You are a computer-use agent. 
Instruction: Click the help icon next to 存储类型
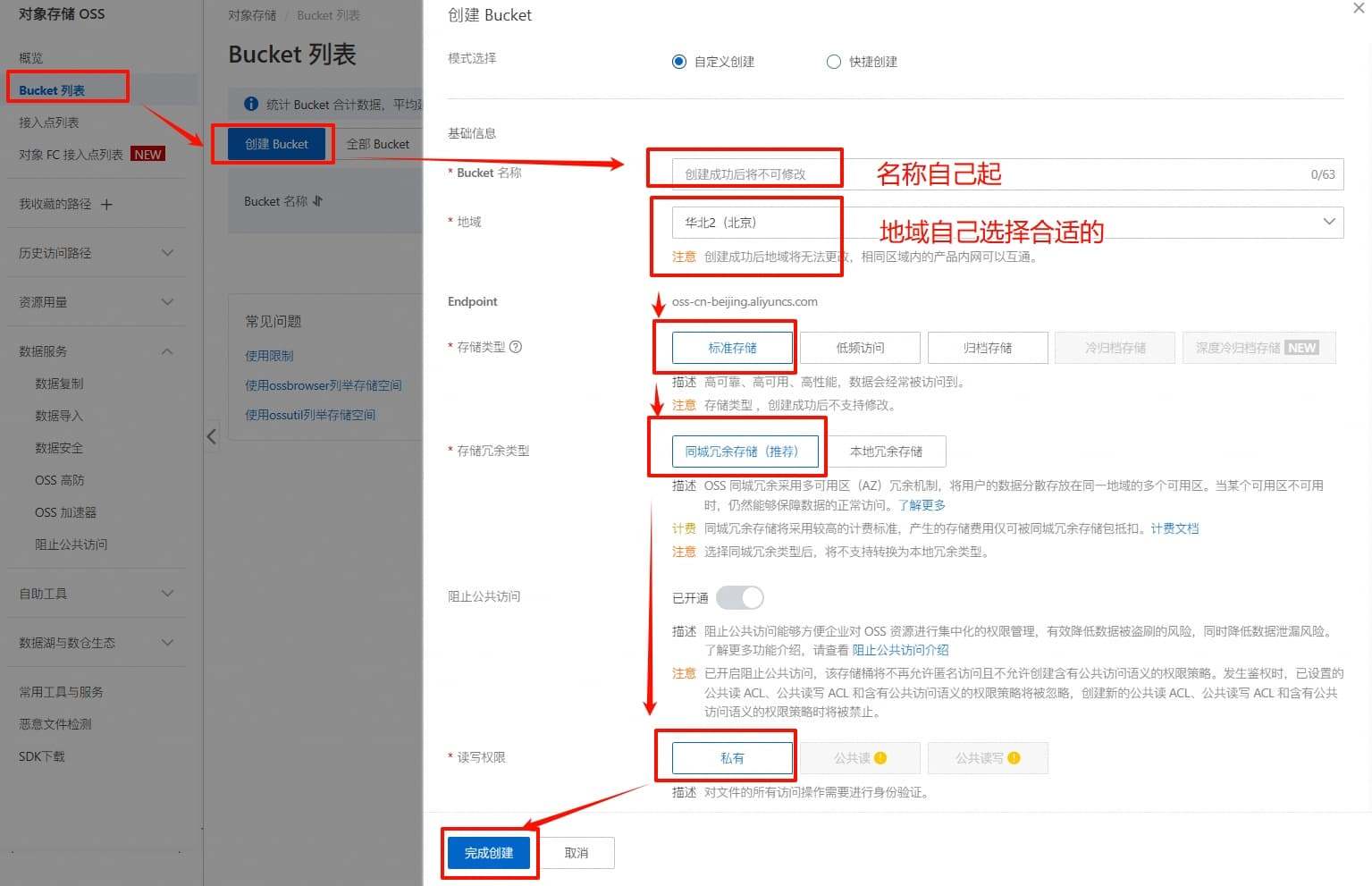516,347
